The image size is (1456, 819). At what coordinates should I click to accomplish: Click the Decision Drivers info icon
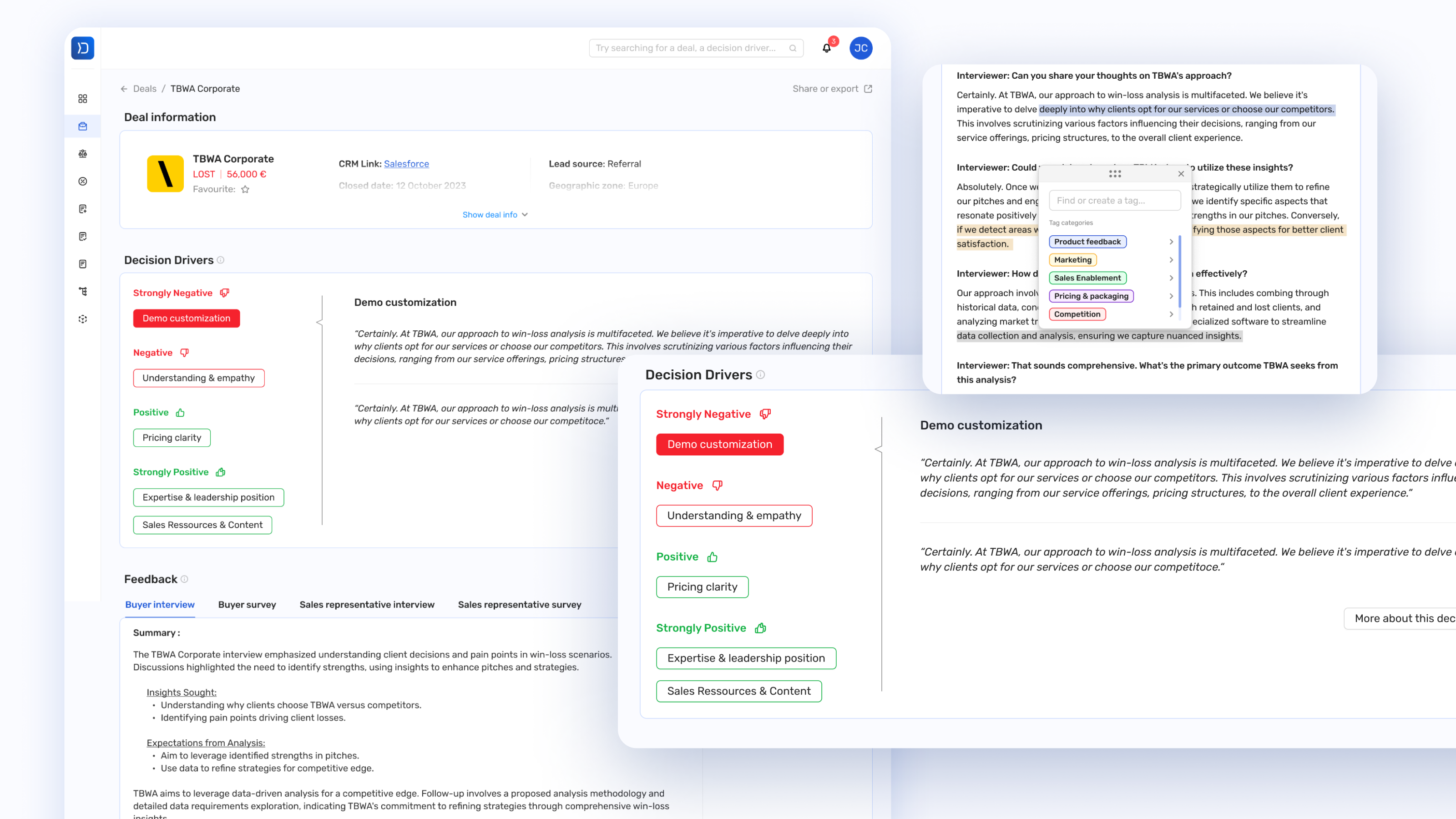pyautogui.click(x=220, y=260)
